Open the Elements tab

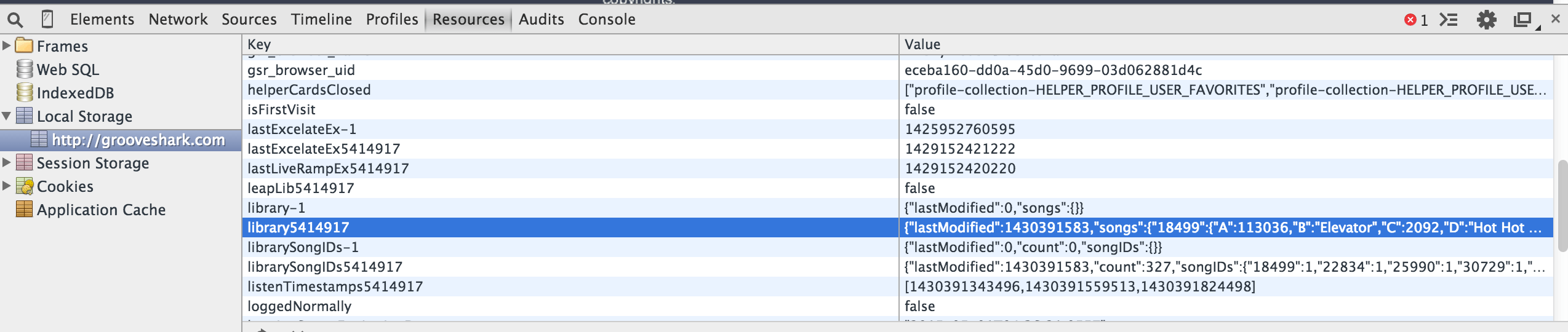[102, 20]
